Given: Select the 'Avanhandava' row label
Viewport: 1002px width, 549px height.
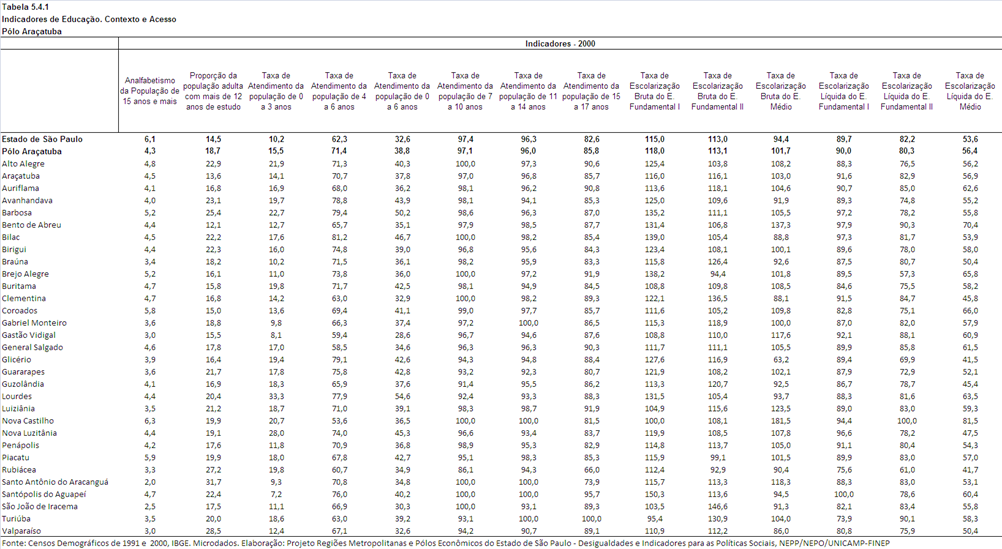Looking at the screenshot, I should coord(27,201).
